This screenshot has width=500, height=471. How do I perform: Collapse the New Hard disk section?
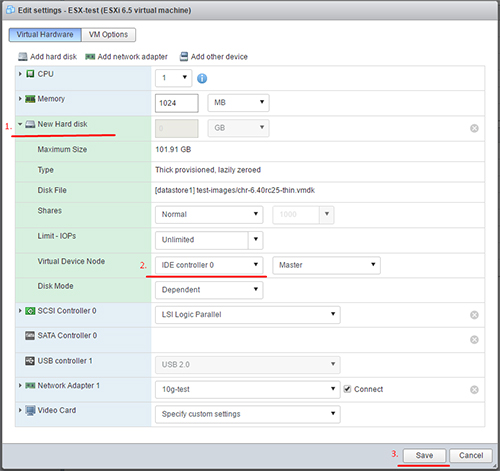point(20,124)
